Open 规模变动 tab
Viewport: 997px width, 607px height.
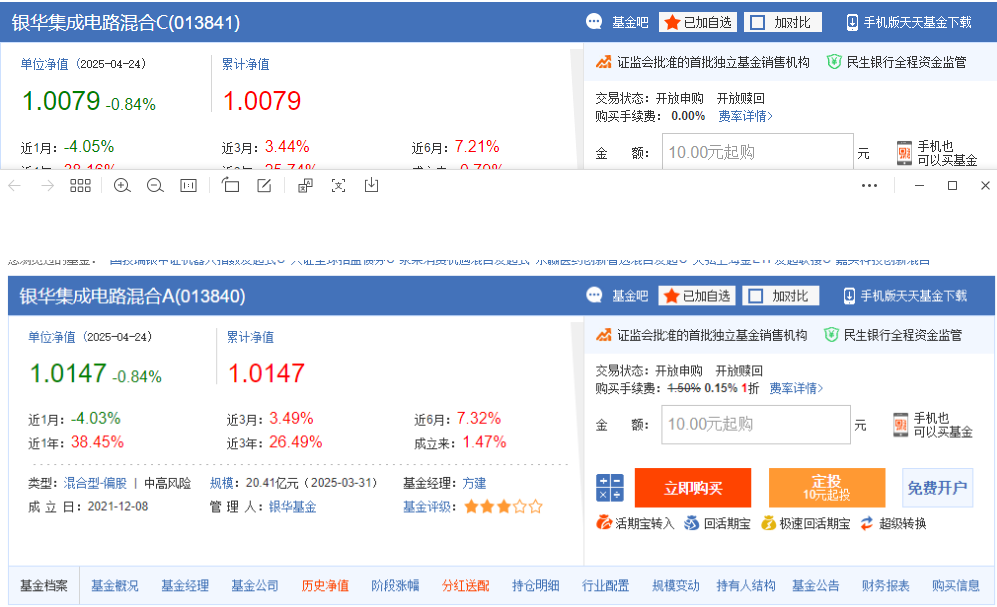click(675, 585)
